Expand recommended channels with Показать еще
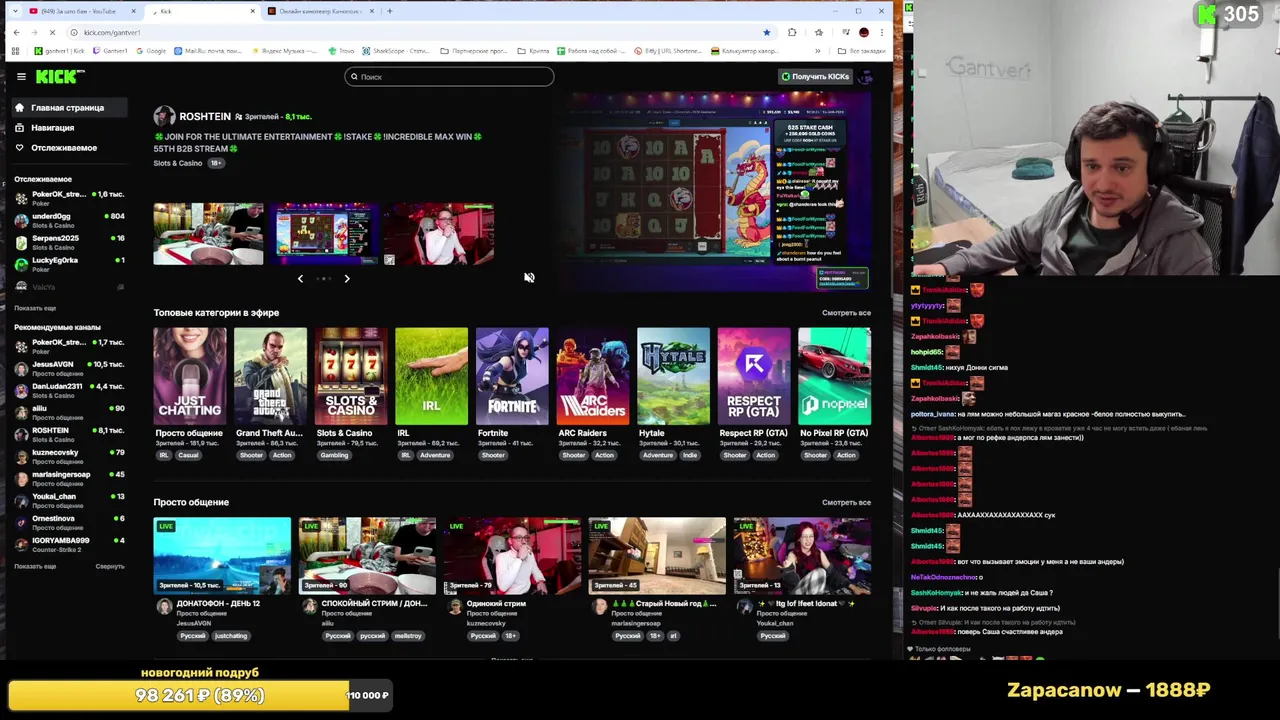Image resolution: width=1280 pixels, height=720 pixels. (35, 566)
